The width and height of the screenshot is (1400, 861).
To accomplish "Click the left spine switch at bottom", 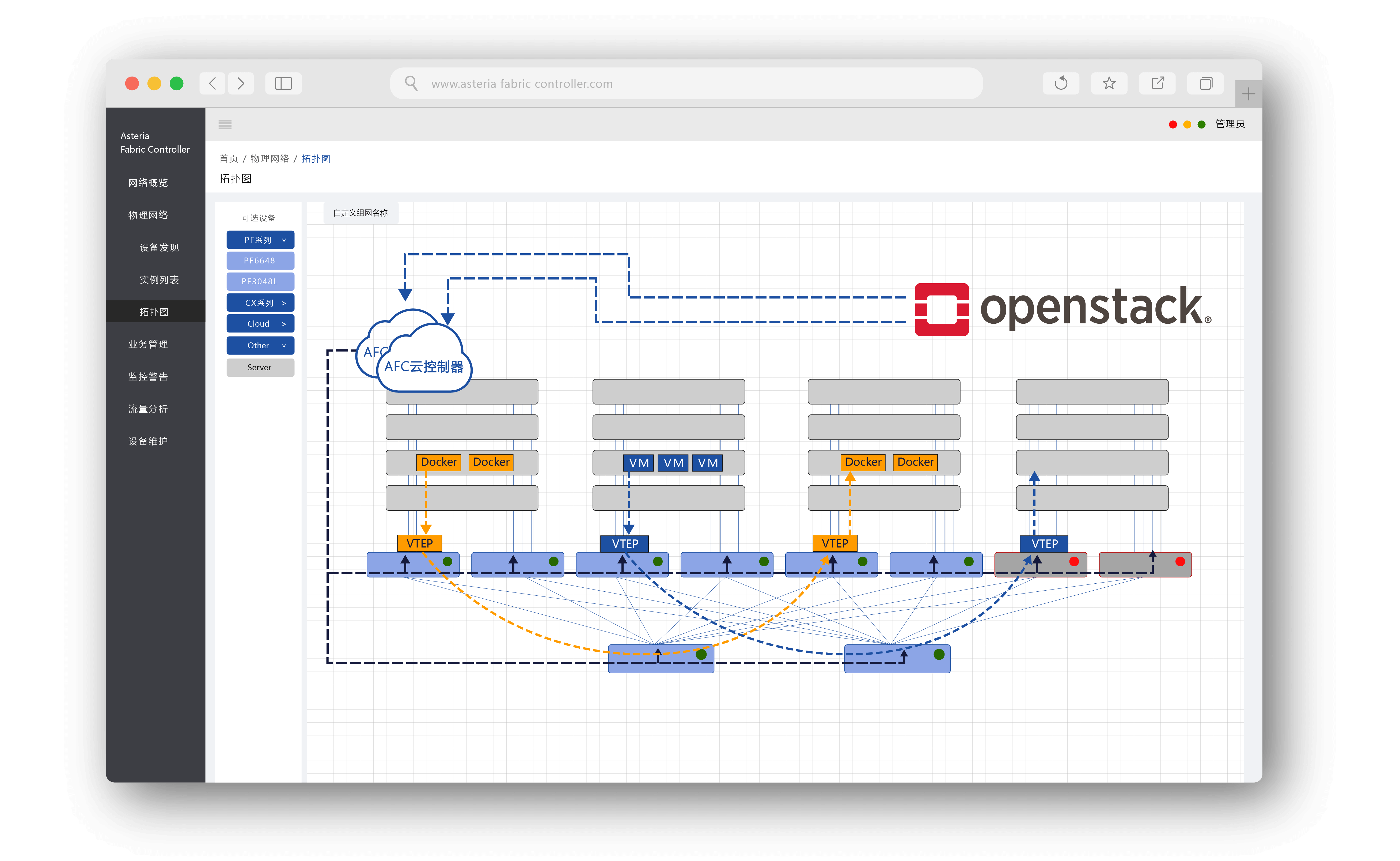I will click(x=661, y=659).
